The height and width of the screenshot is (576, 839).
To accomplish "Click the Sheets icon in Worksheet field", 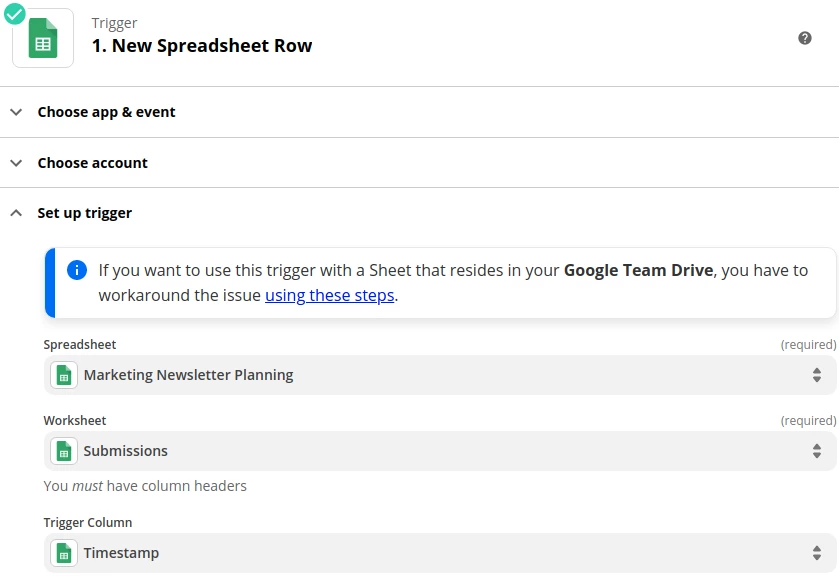I will (x=64, y=451).
